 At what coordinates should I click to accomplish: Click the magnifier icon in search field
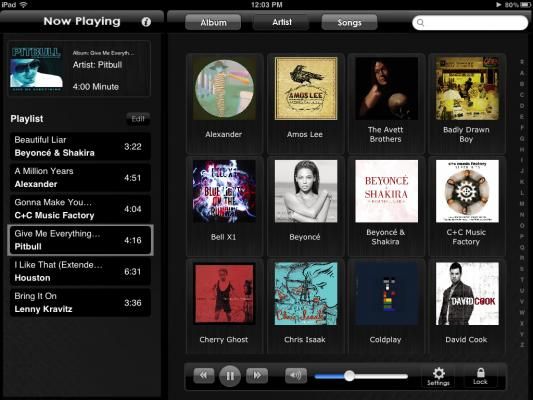420,23
